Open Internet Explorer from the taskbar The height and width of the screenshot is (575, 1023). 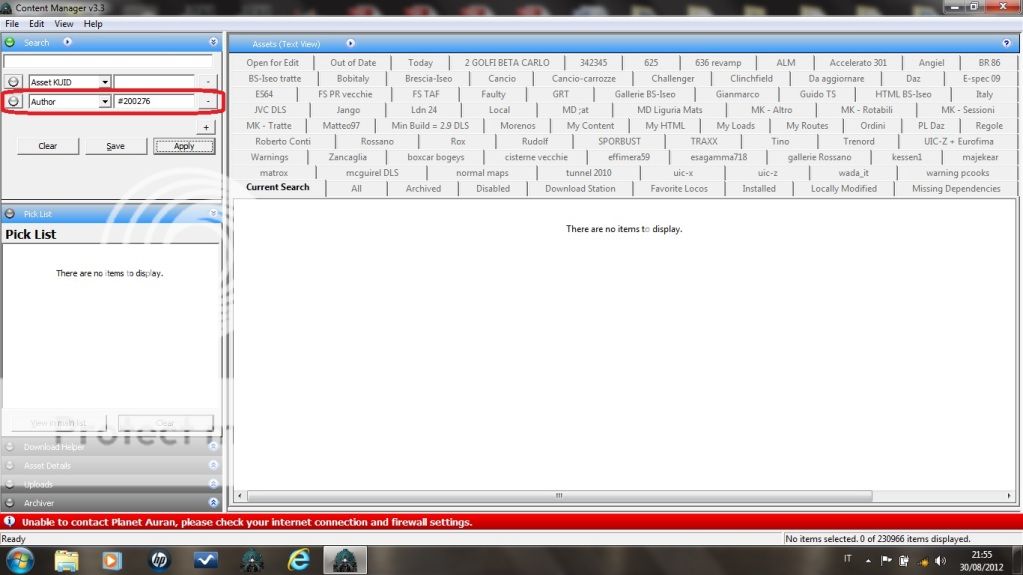coord(298,560)
